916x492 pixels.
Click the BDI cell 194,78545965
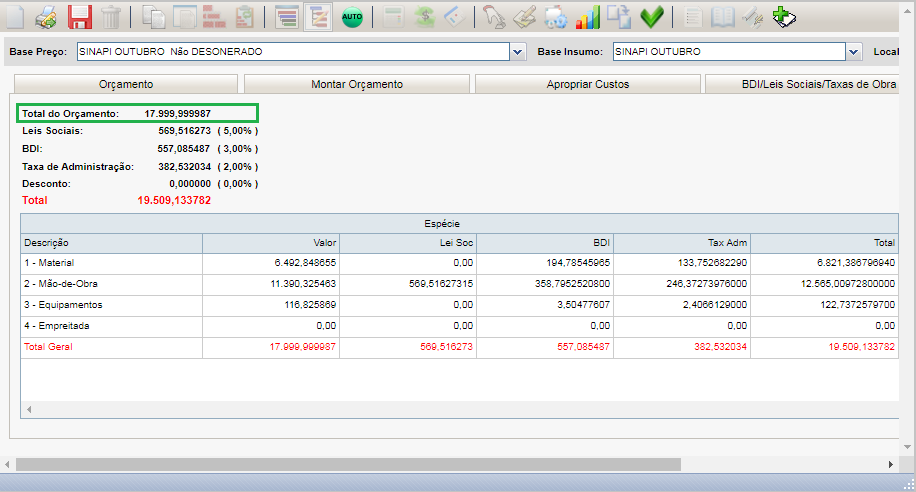point(578,263)
